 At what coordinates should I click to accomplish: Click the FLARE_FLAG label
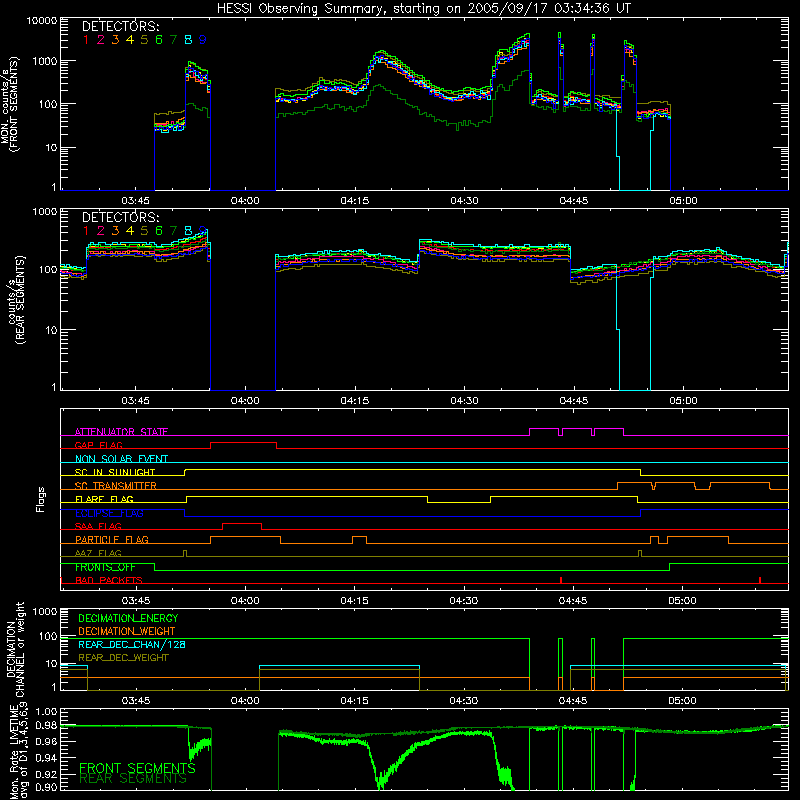[104, 499]
